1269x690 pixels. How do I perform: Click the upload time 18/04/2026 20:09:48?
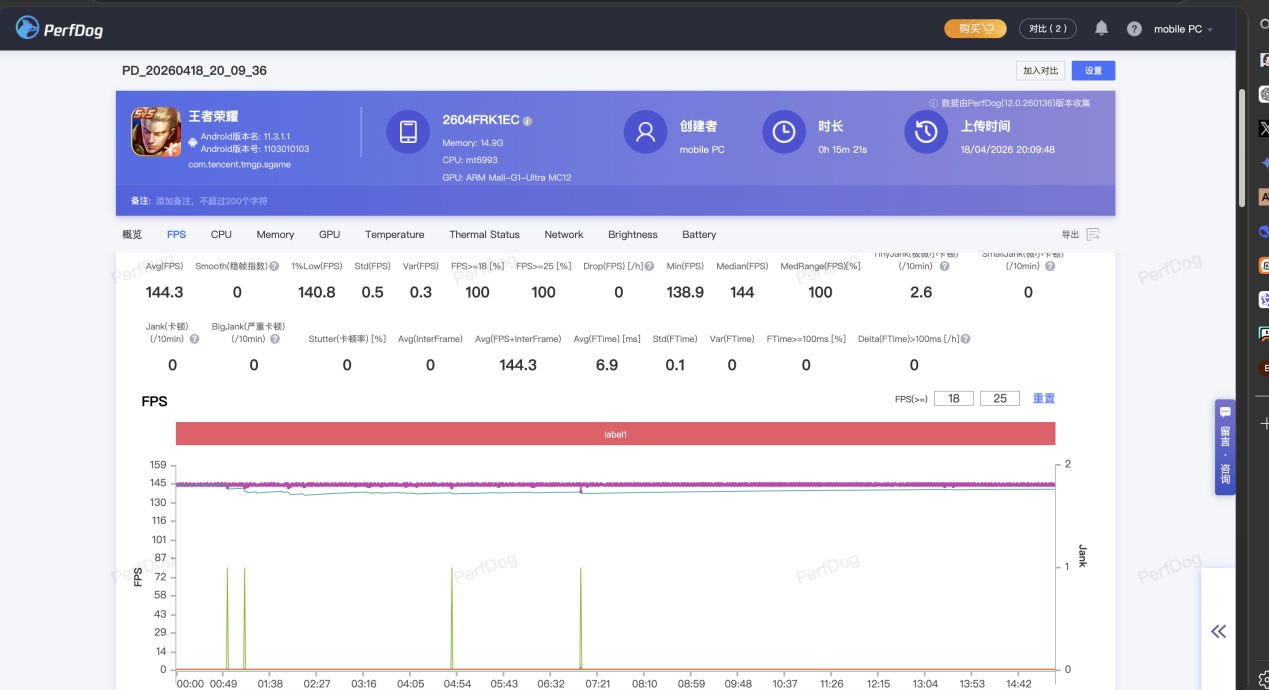pos(1008,149)
